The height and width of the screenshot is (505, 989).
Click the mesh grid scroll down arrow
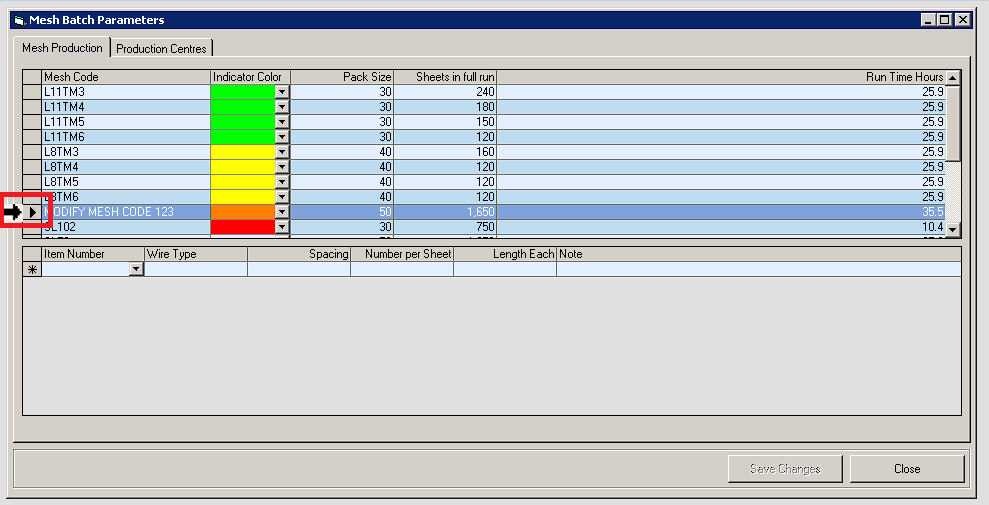pyautogui.click(x=952, y=229)
